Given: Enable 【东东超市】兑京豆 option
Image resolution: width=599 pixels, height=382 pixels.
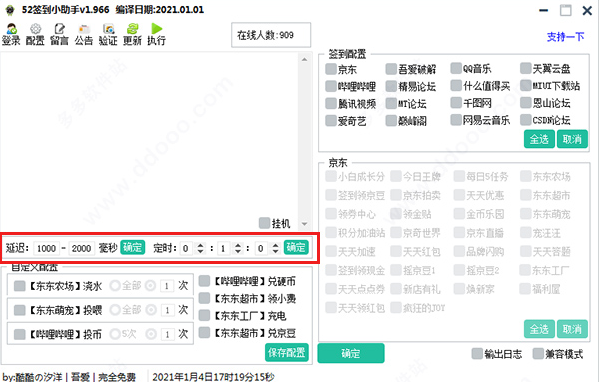Looking at the screenshot, I should (204, 333).
